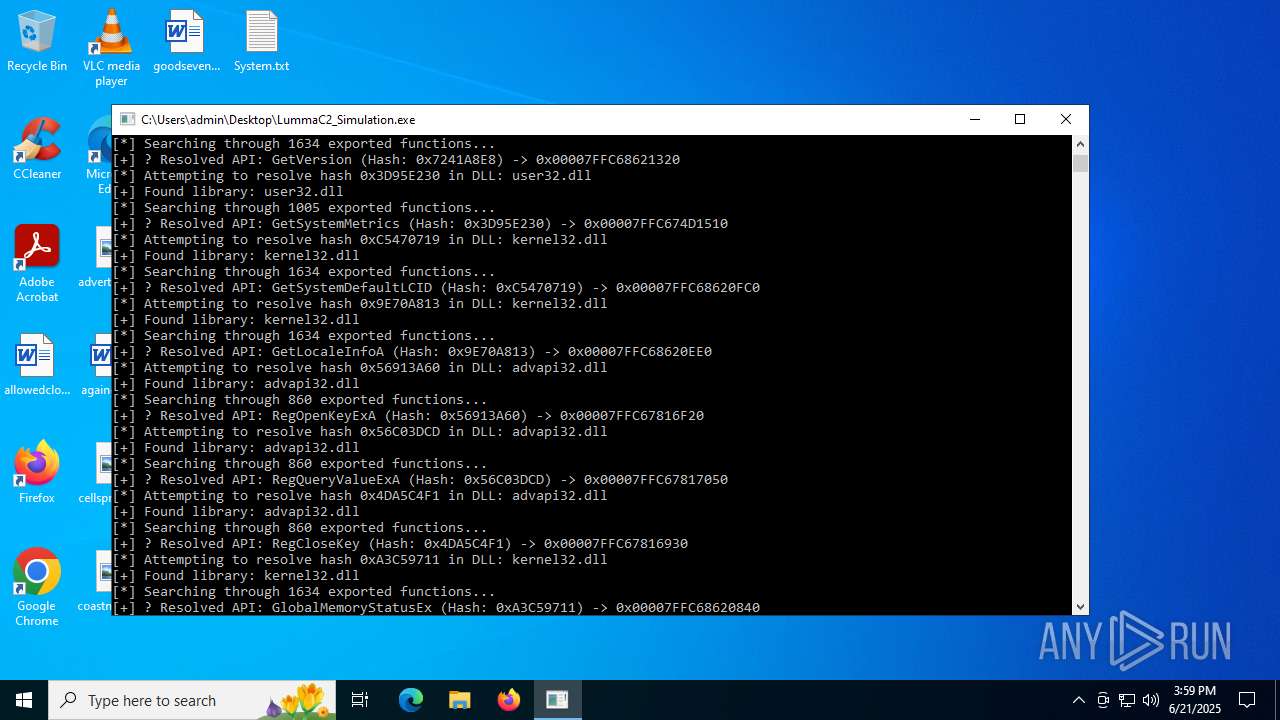Click the 'Resolved API: GetLocaleInfoA' line
This screenshot has height=720, width=1280.
[412, 351]
